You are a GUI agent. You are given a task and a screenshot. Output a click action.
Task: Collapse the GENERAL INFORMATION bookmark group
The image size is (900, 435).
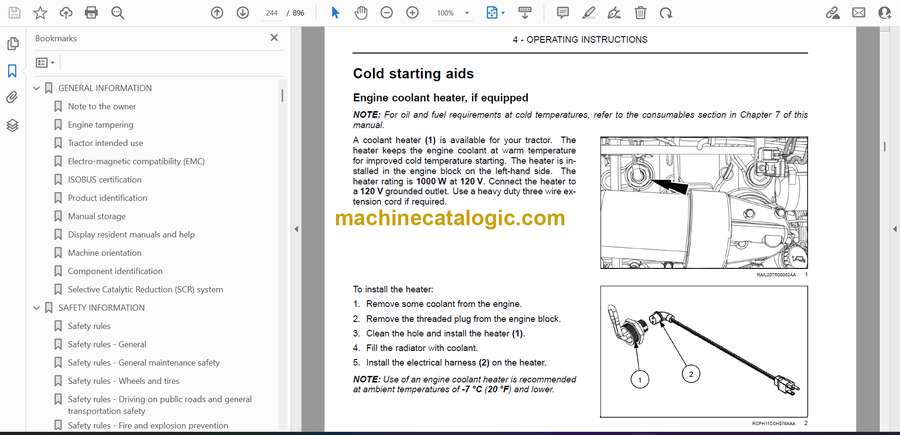click(x=37, y=88)
